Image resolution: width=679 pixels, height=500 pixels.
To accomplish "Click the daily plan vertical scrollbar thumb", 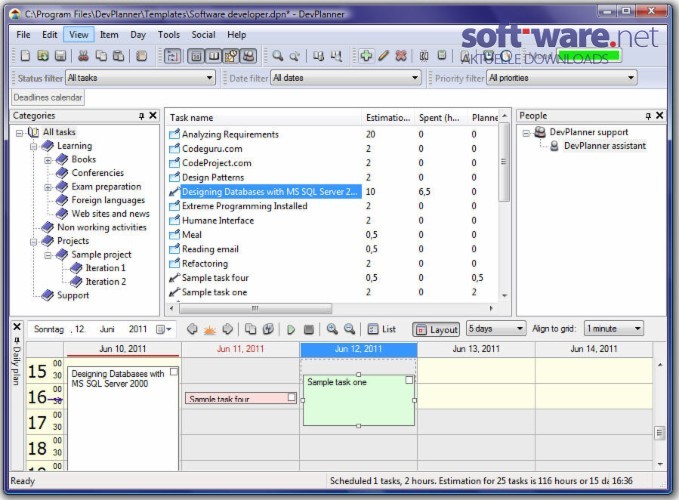I will pyautogui.click(x=659, y=432).
